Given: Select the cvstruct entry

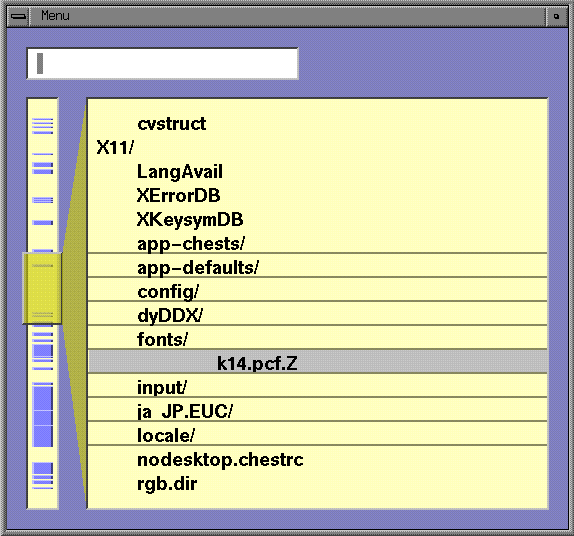Looking at the screenshot, I should click(x=171, y=124).
